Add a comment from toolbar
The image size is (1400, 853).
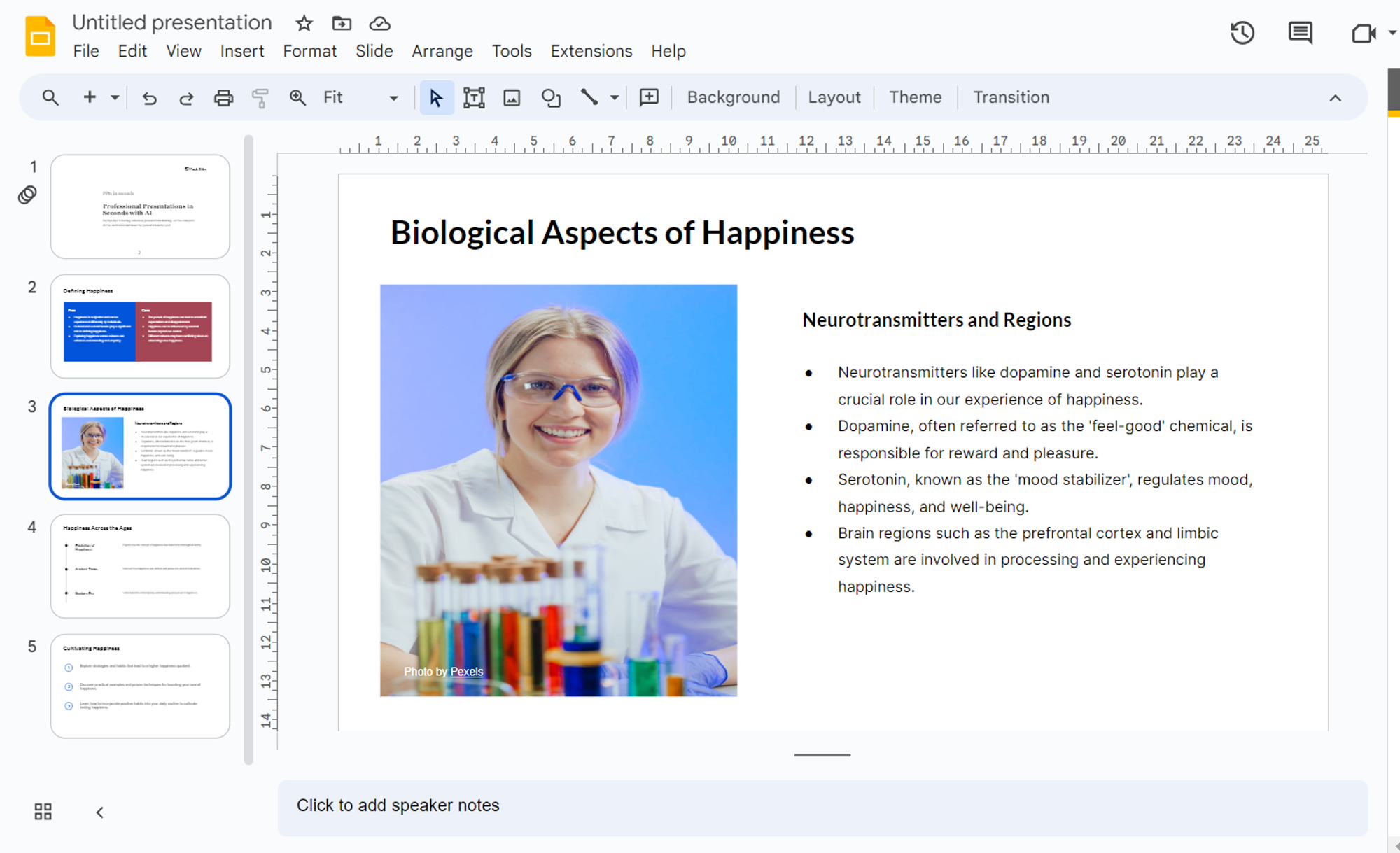point(649,97)
